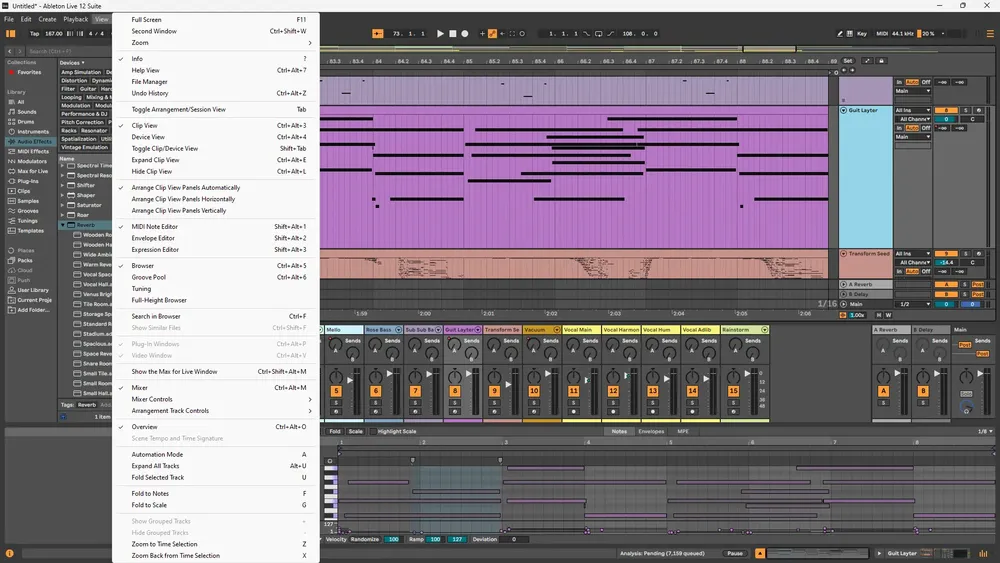
Task: Click the orange hamburger menu icon
Action: pyautogui.click(x=990, y=34)
